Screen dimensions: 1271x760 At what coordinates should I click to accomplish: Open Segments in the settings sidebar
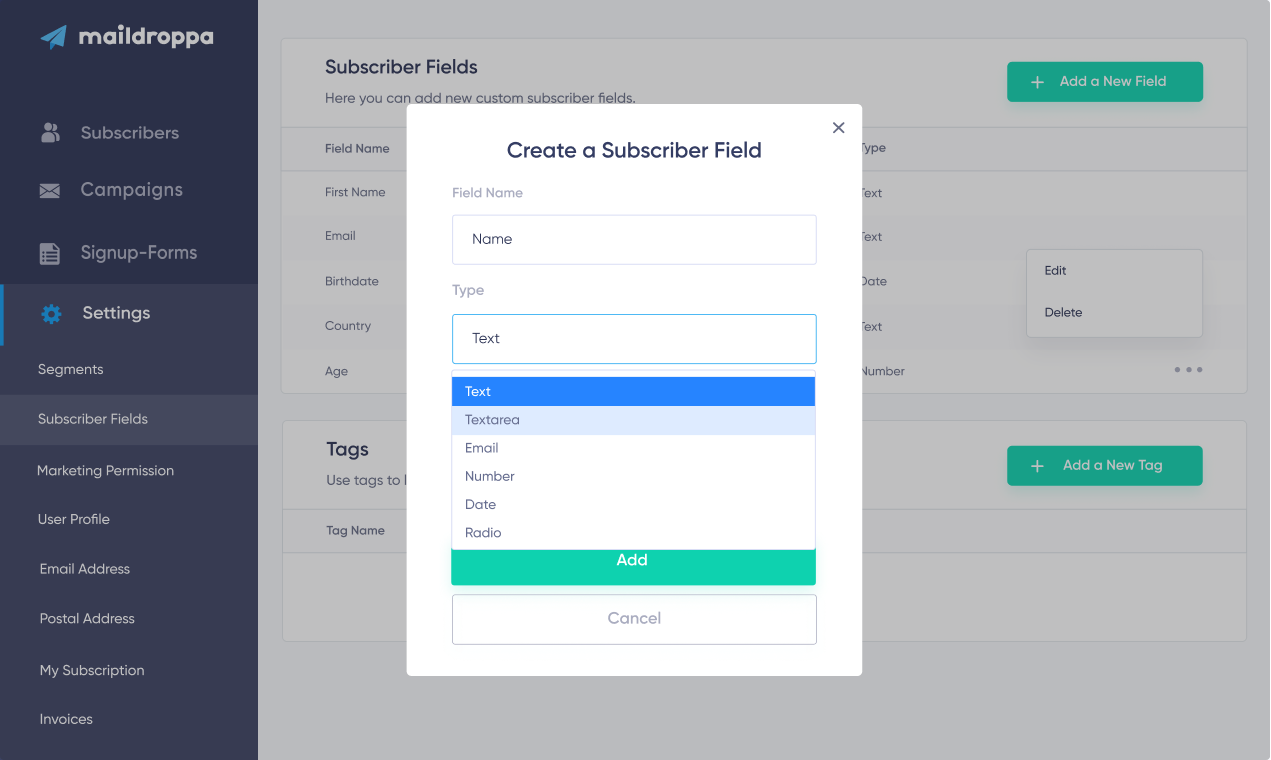click(71, 369)
